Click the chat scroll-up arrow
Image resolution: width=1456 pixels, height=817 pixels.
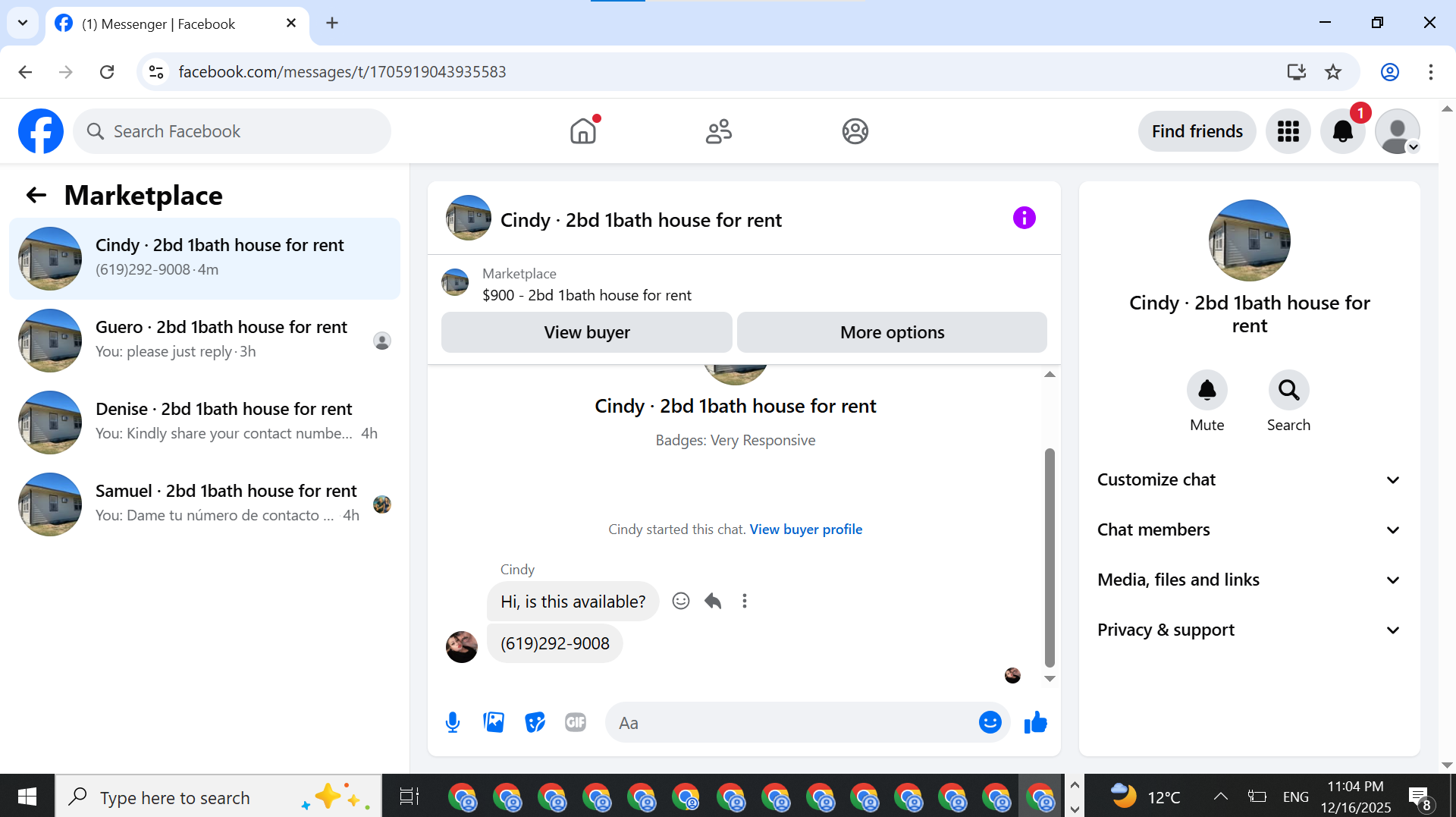[x=1050, y=374]
